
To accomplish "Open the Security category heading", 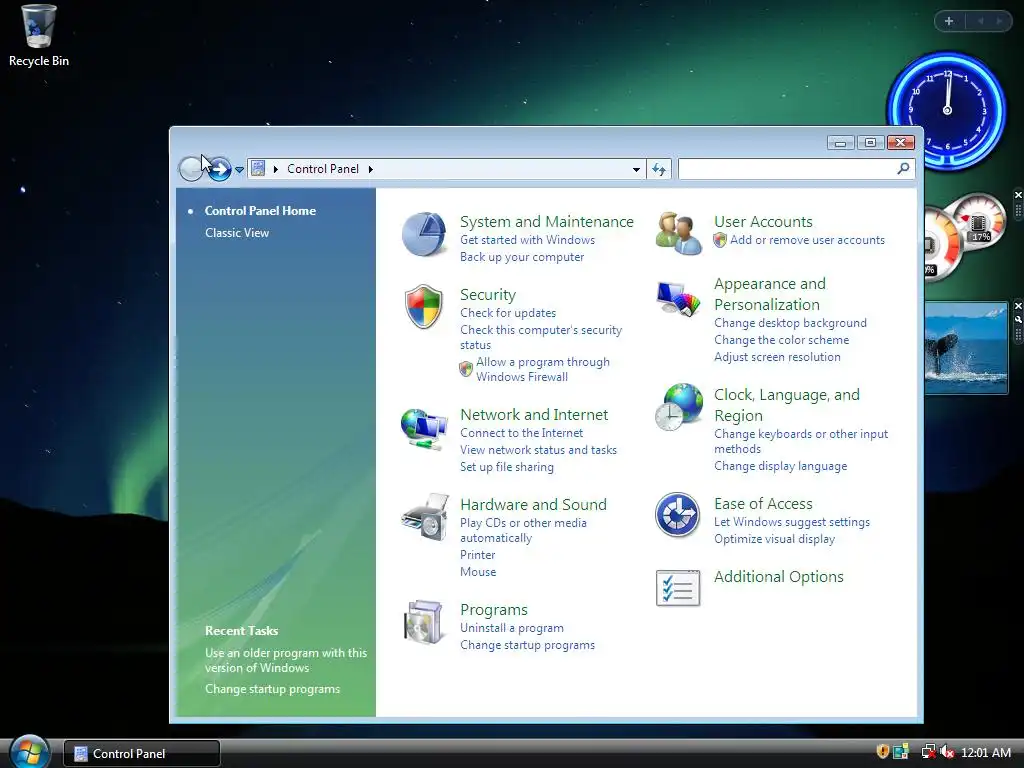I will [488, 295].
